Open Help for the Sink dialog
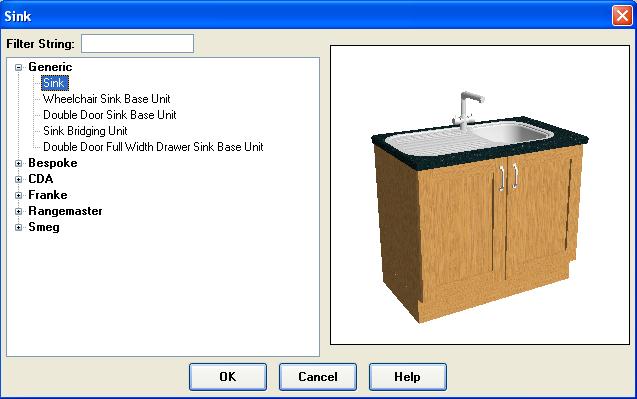Image resolution: width=637 pixels, height=399 pixels. click(x=407, y=377)
